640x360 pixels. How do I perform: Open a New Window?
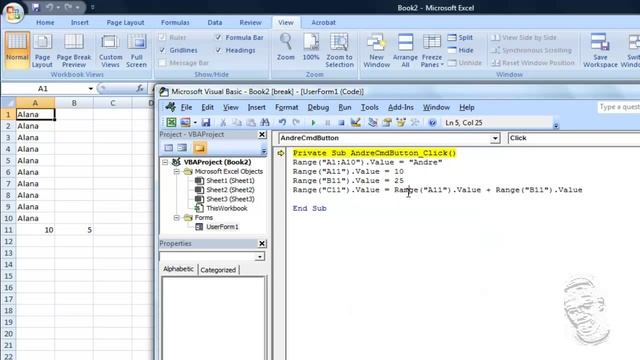tap(376, 51)
